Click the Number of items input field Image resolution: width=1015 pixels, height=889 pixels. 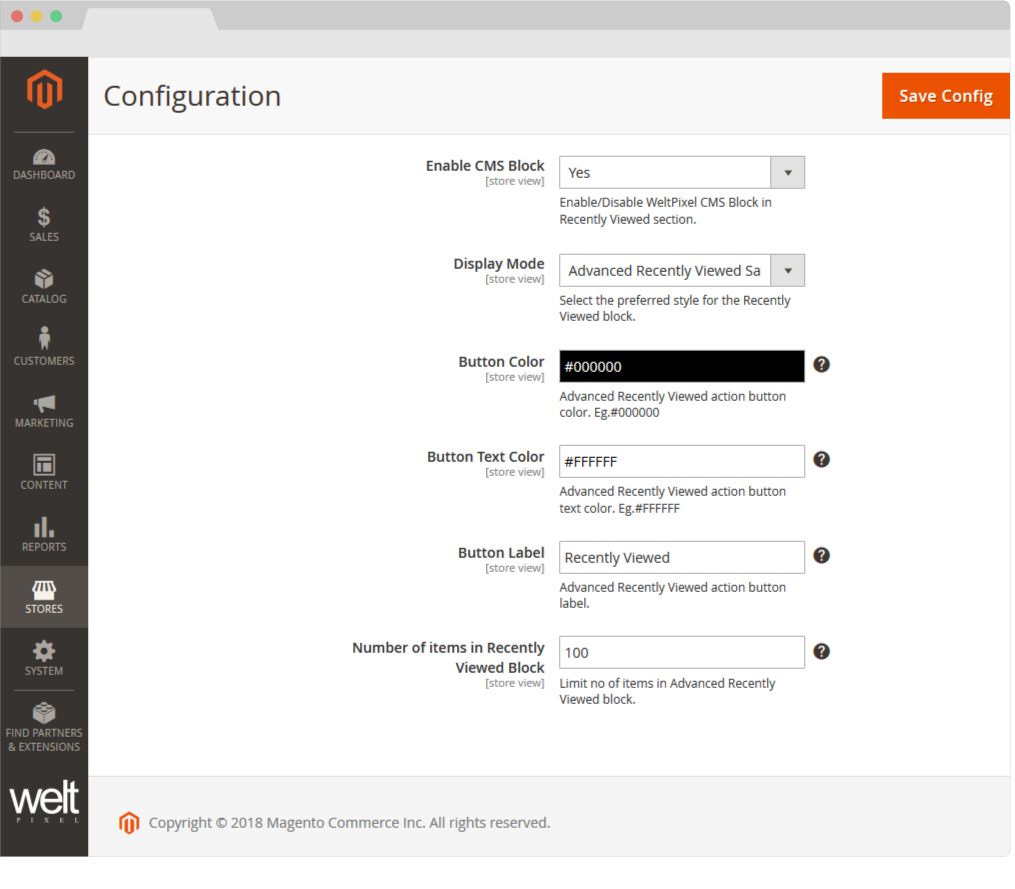681,653
